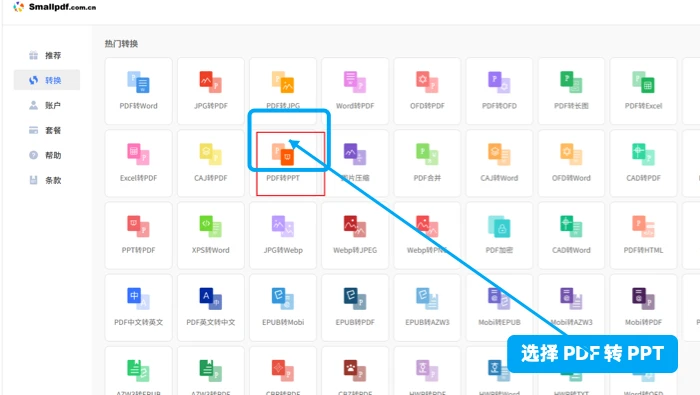Open the PPT转PDF converter tile
Screen dimensions: 700x395
click(138, 236)
